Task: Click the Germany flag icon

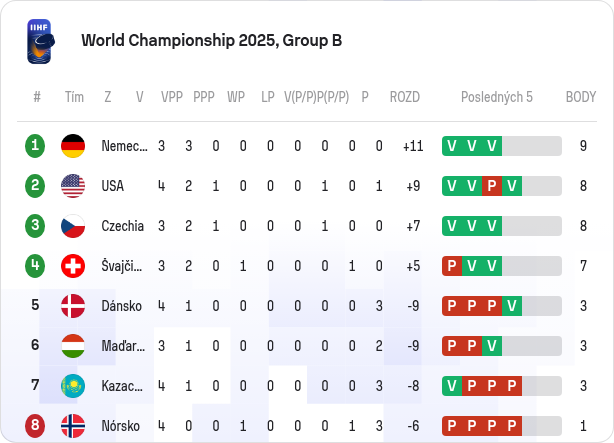Action: click(x=73, y=146)
